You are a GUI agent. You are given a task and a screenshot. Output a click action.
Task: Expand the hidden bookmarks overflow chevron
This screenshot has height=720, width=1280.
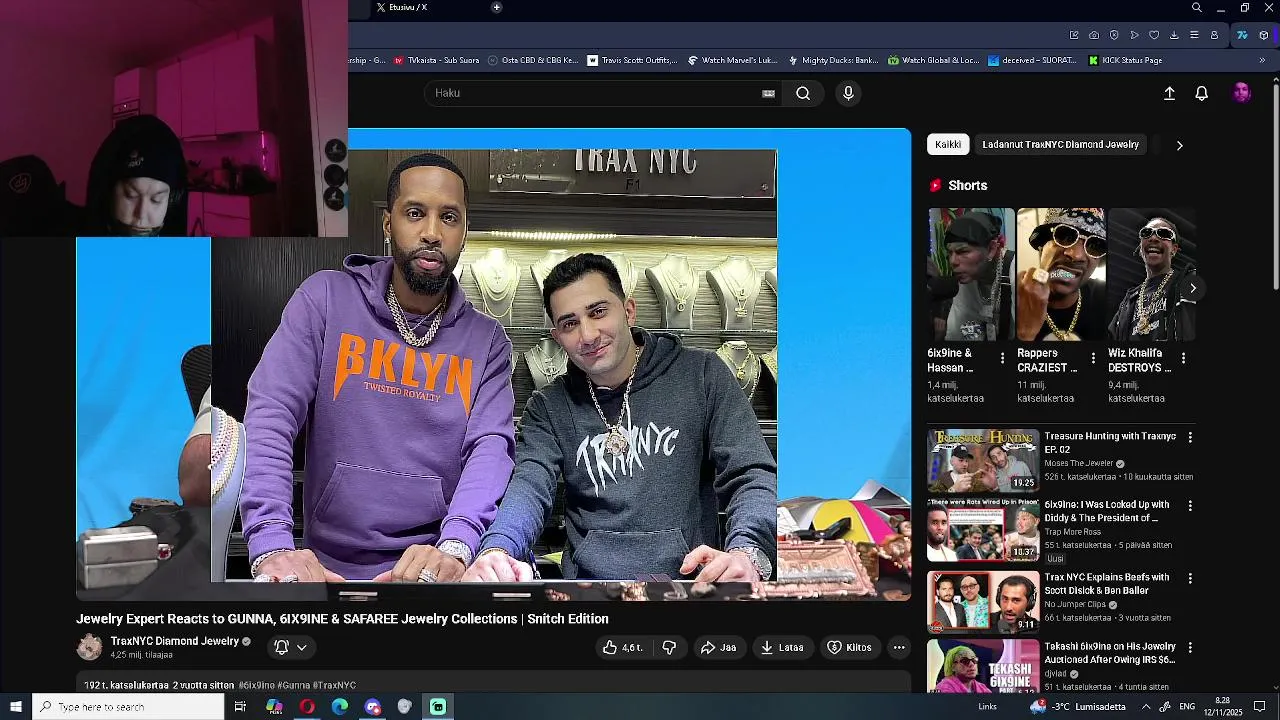[1262, 60]
